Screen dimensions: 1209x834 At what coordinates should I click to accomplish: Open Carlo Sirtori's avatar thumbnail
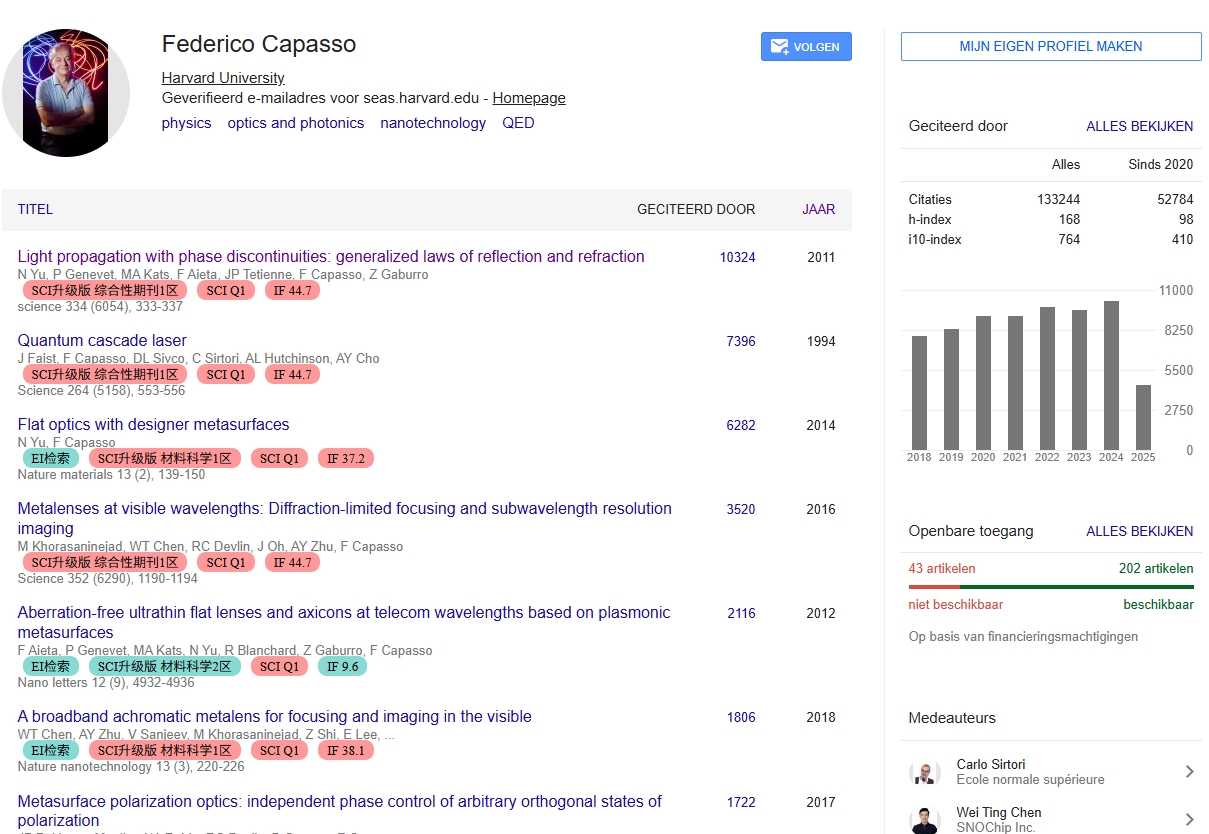tap(925, 772)
